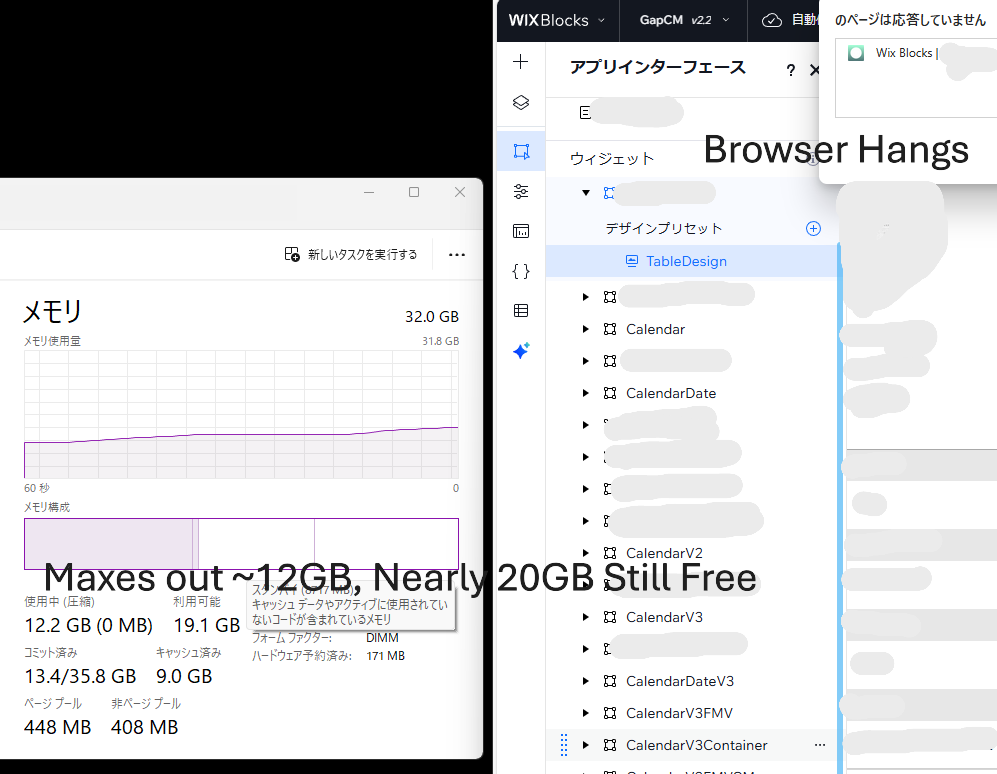Open the GapCM v2.2 version dropdown
Image resolution: width=997 pixels, height=774 pixels.
684,20
